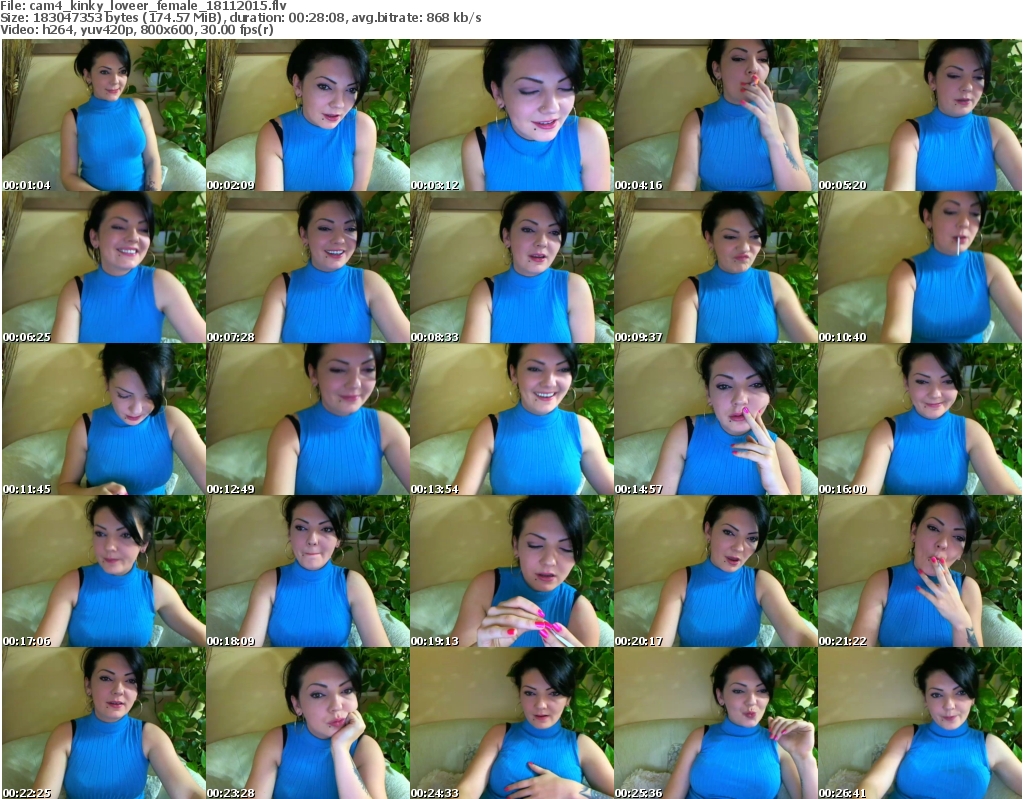This screenshot has height=799, width=1024.
Task: Open the 00:16:00 preview frame
Action: [x=920, y=419]
